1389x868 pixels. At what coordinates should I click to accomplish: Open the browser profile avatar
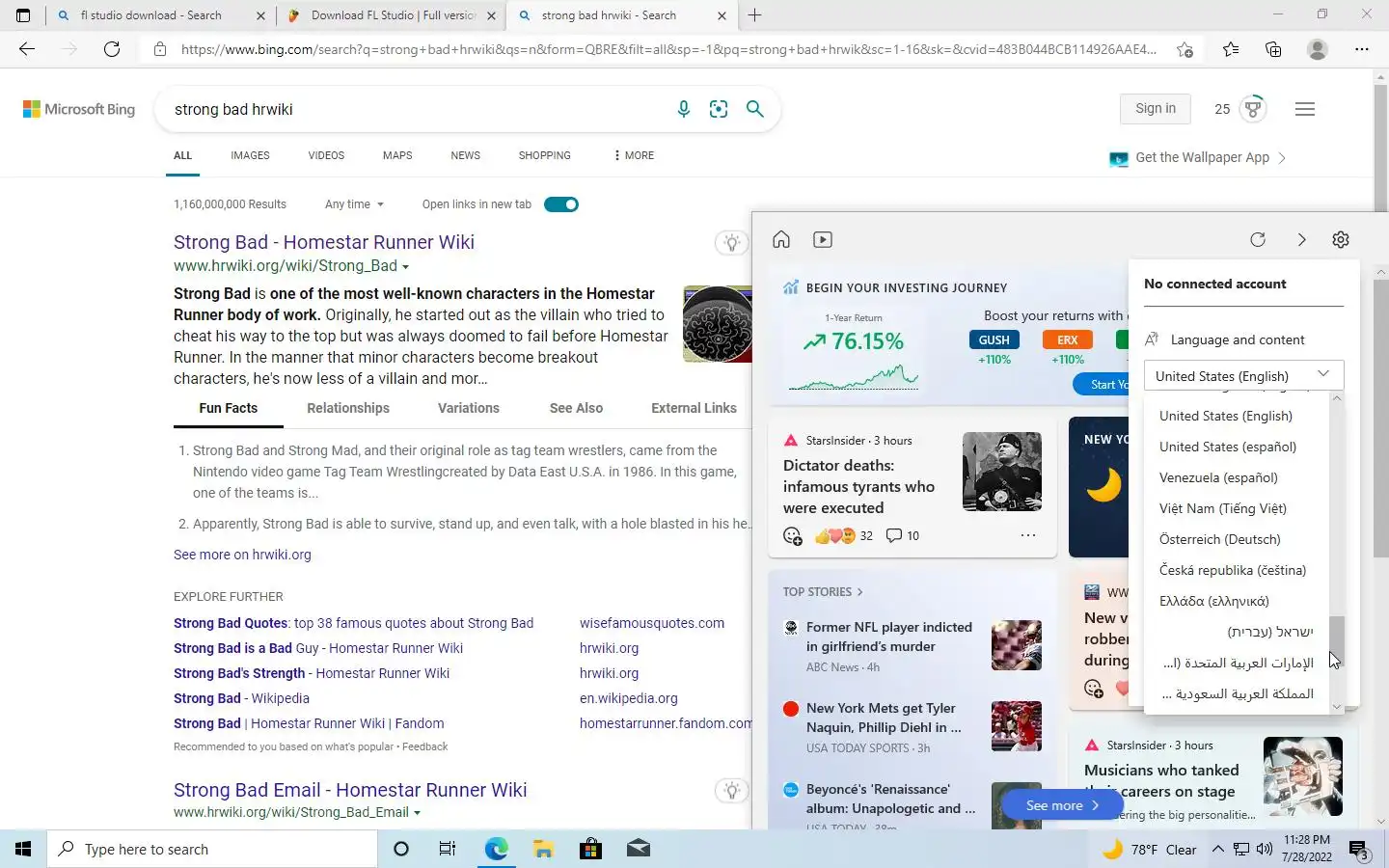(x=1318, y=49)
